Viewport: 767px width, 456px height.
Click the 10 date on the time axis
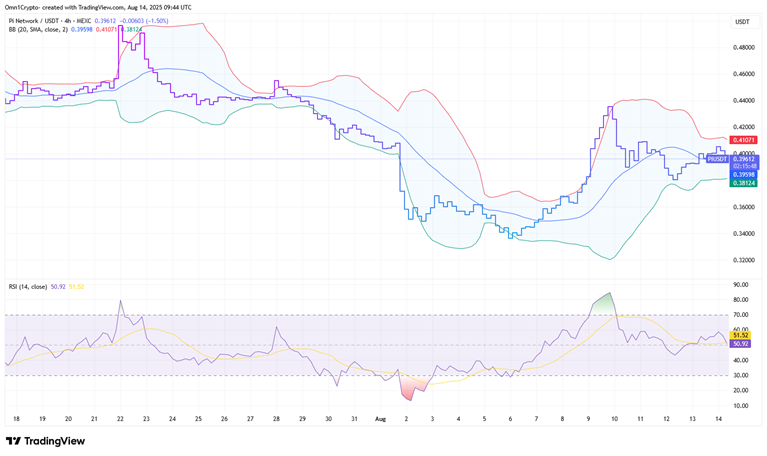[614, 420]
